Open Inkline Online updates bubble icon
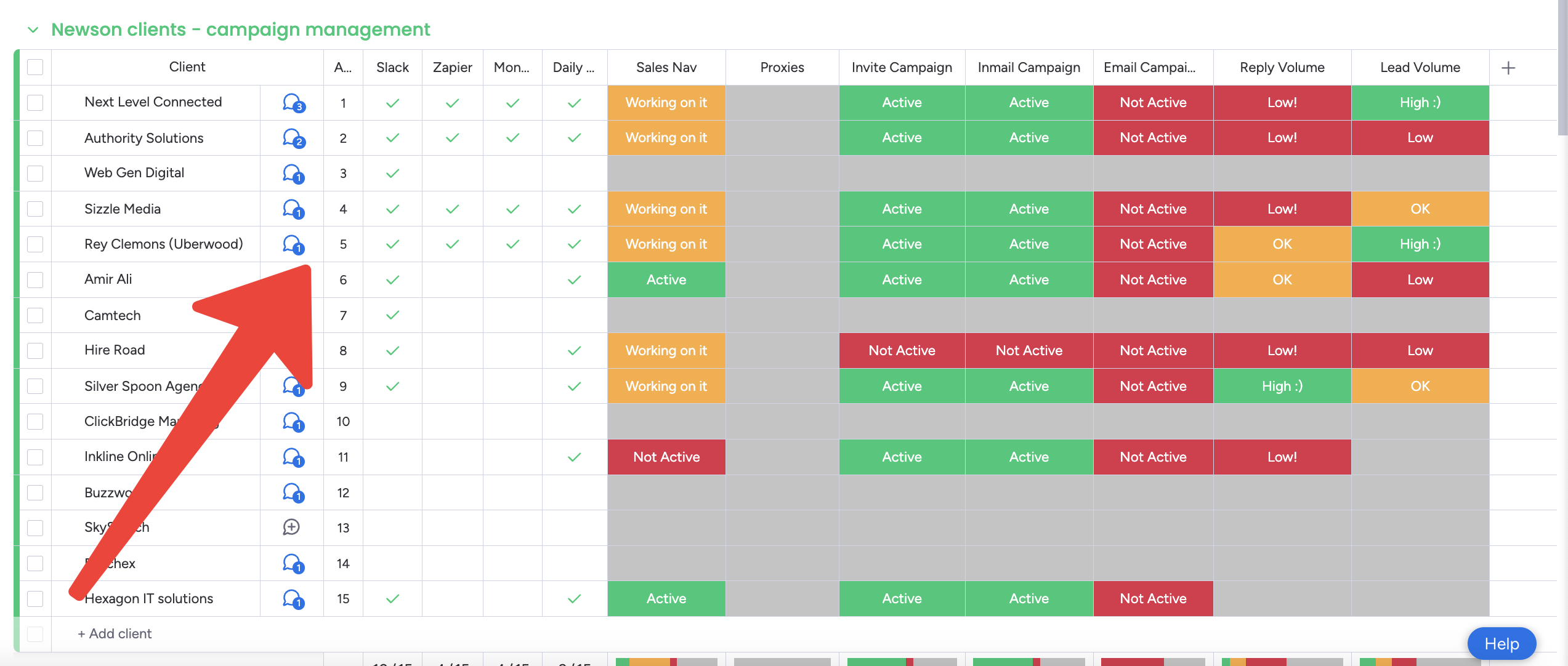 293,457
